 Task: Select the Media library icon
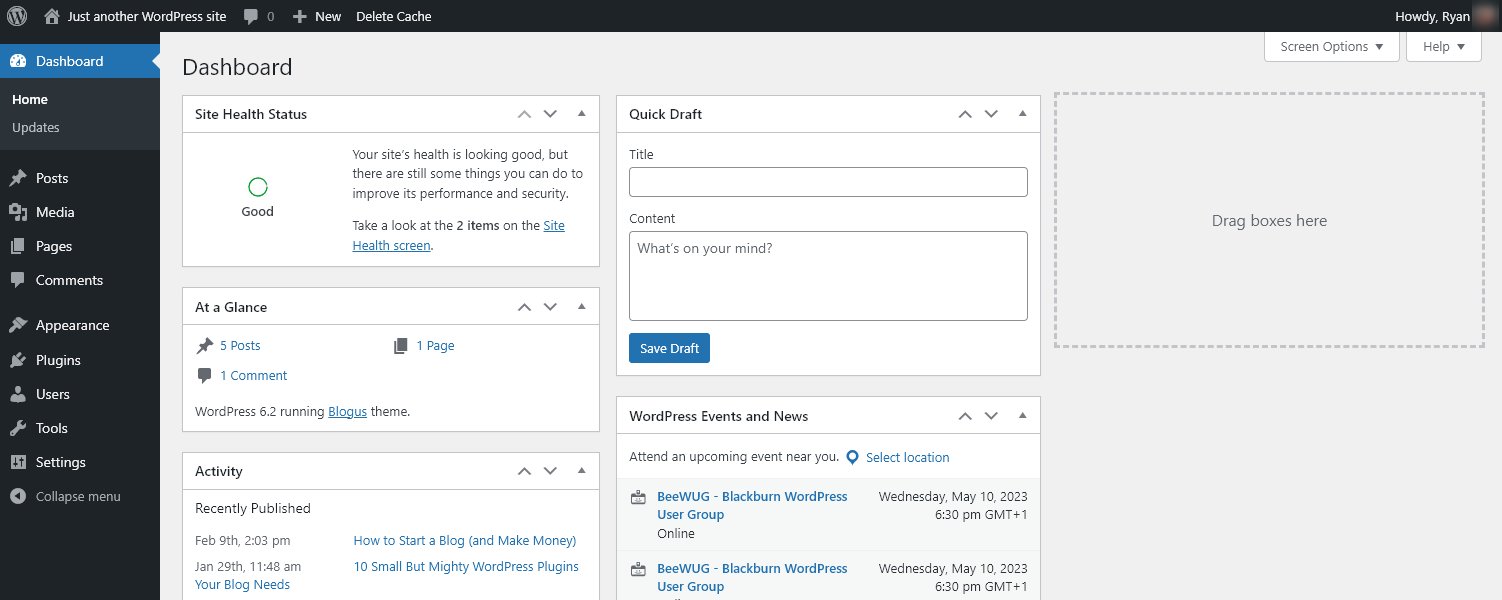tap(19, 212)
